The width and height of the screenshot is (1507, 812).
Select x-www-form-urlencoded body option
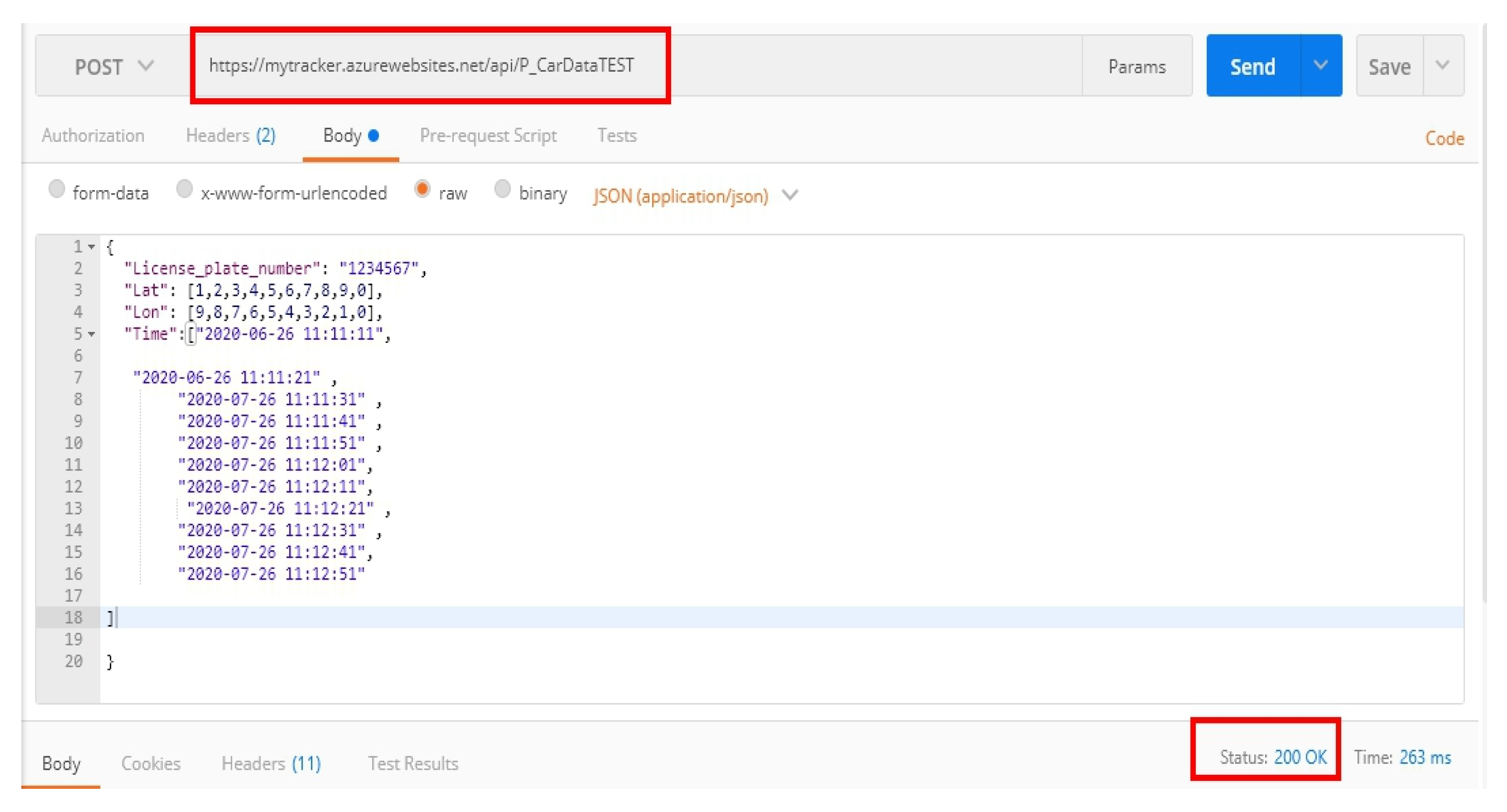click(x=184, y=189)
